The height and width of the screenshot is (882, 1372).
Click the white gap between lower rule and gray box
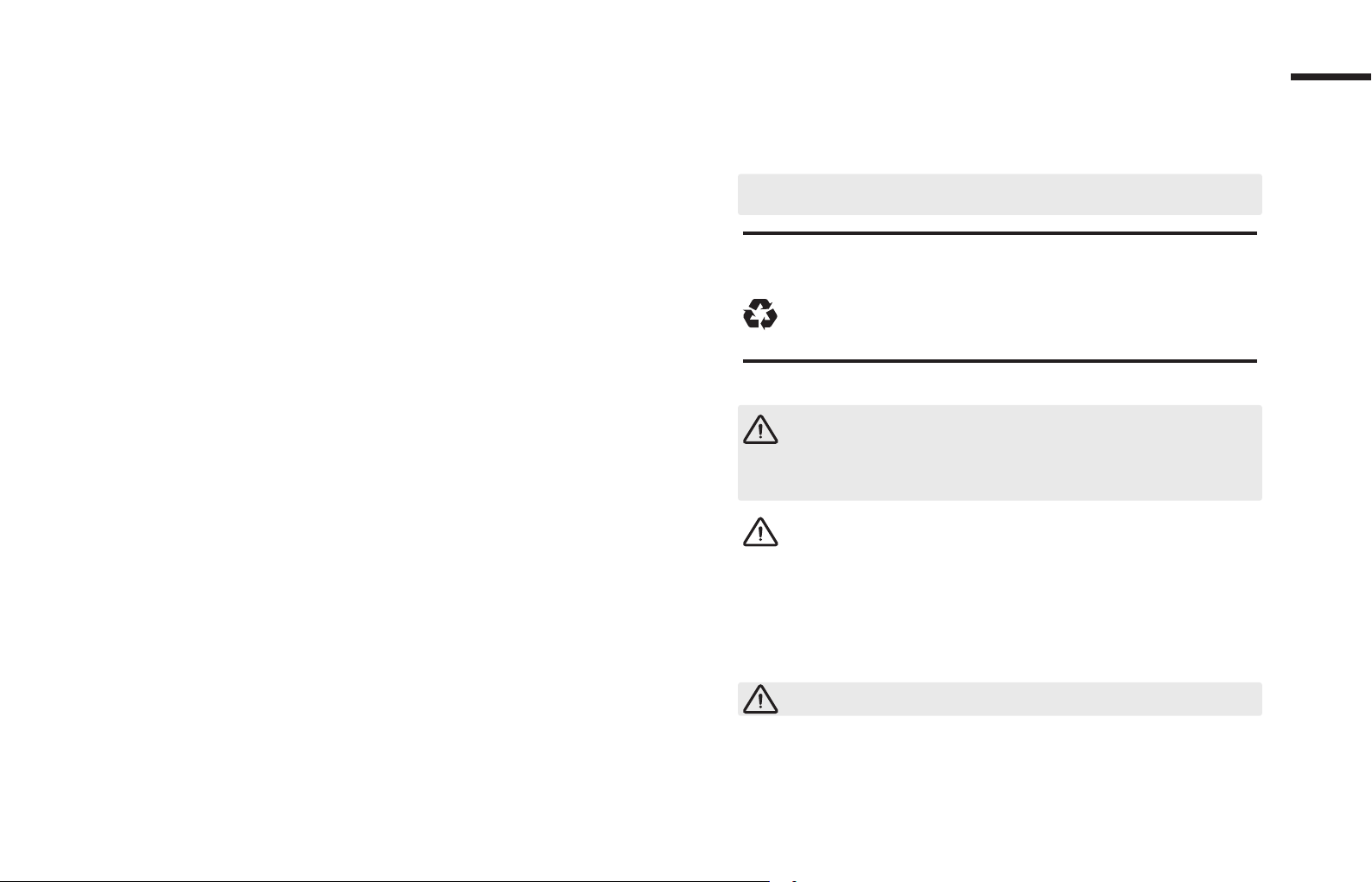tap(1000, 384)
